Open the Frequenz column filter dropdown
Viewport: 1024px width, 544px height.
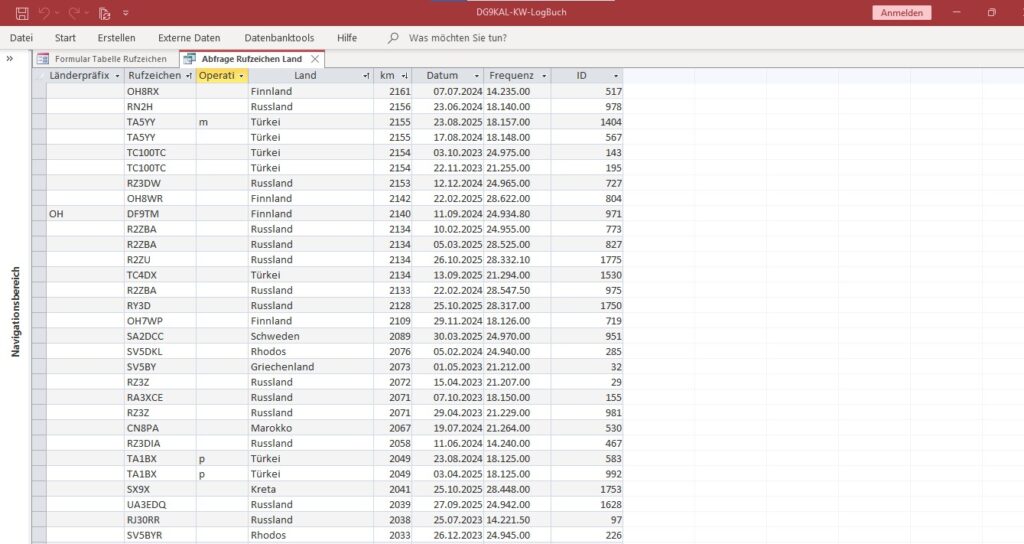pos(543,76)
